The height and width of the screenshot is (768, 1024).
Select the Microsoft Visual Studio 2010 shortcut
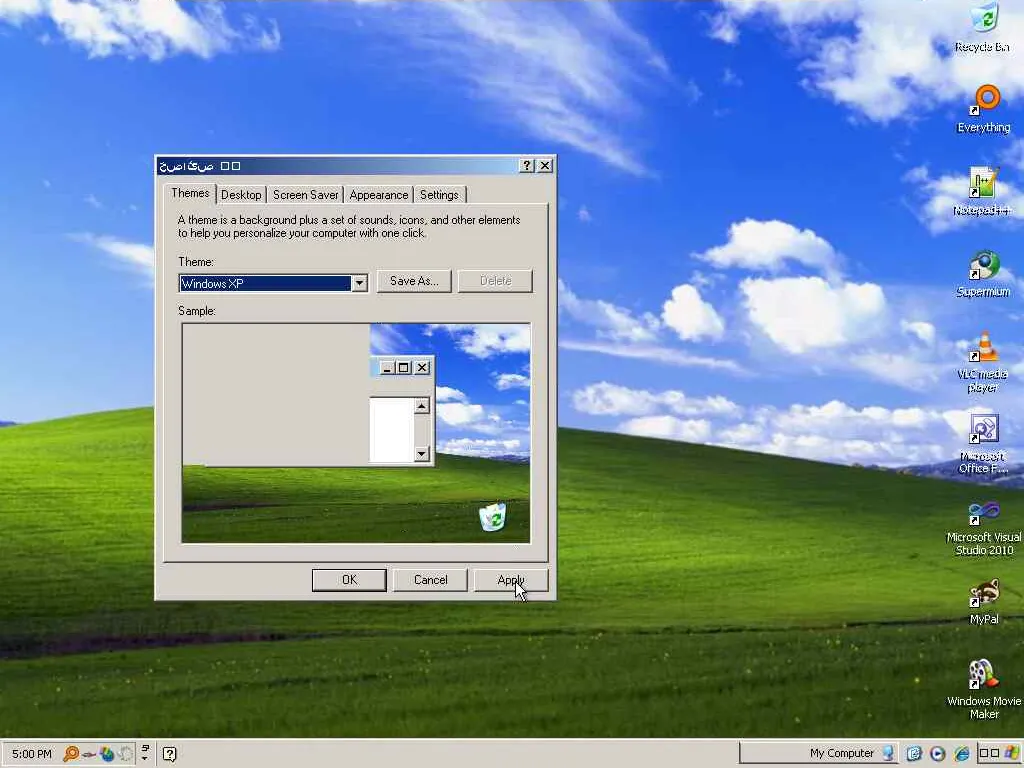click(x=984, y=528)
